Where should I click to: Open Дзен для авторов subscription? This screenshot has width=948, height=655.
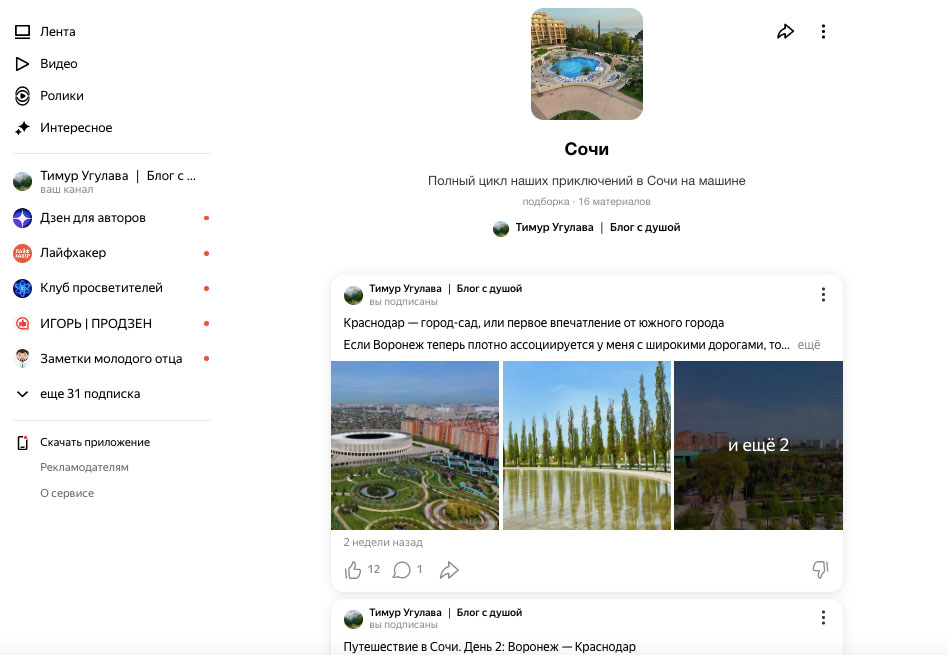[93, 218]
